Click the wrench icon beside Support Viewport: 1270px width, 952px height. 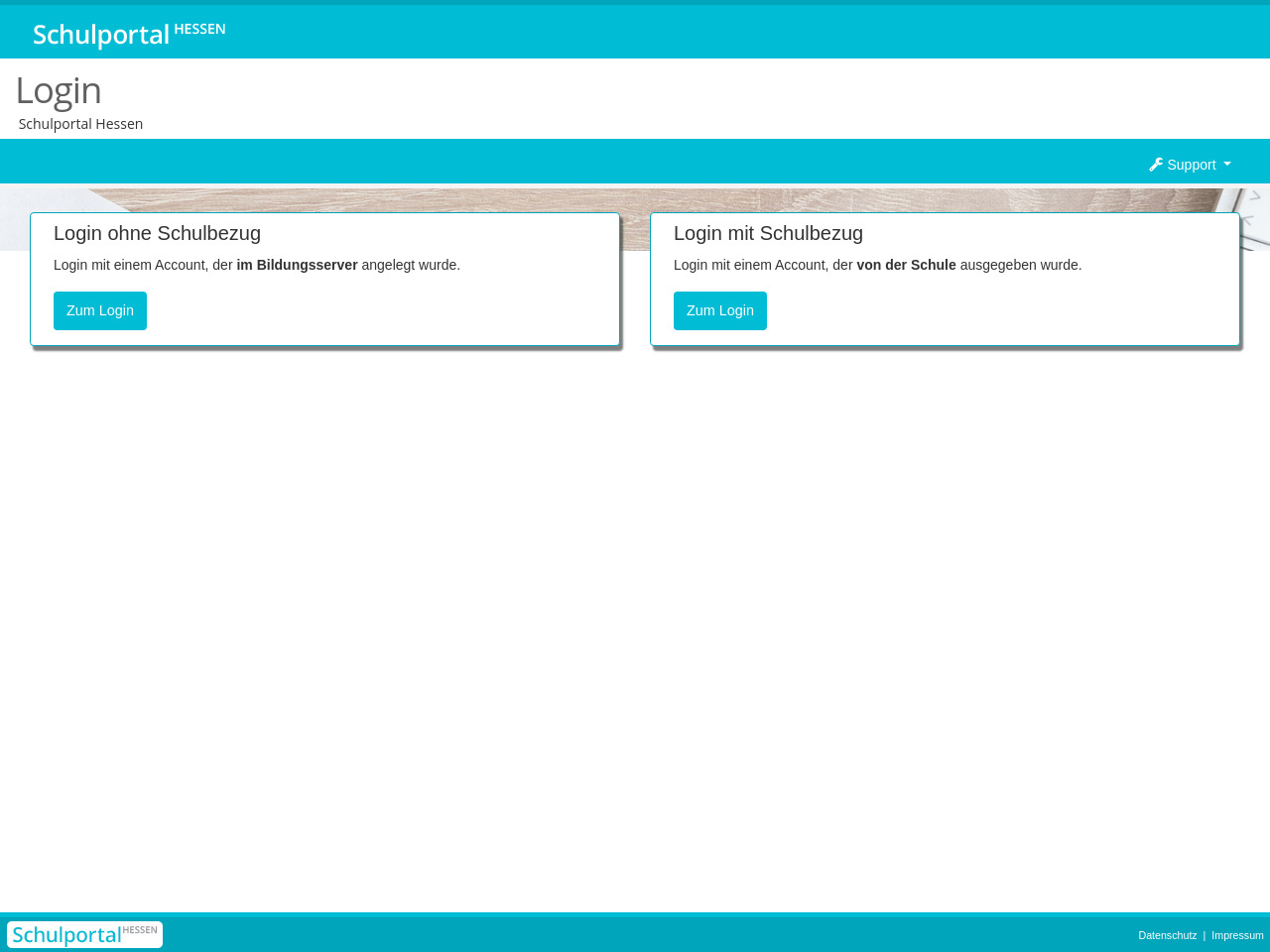coord(1156,165)
